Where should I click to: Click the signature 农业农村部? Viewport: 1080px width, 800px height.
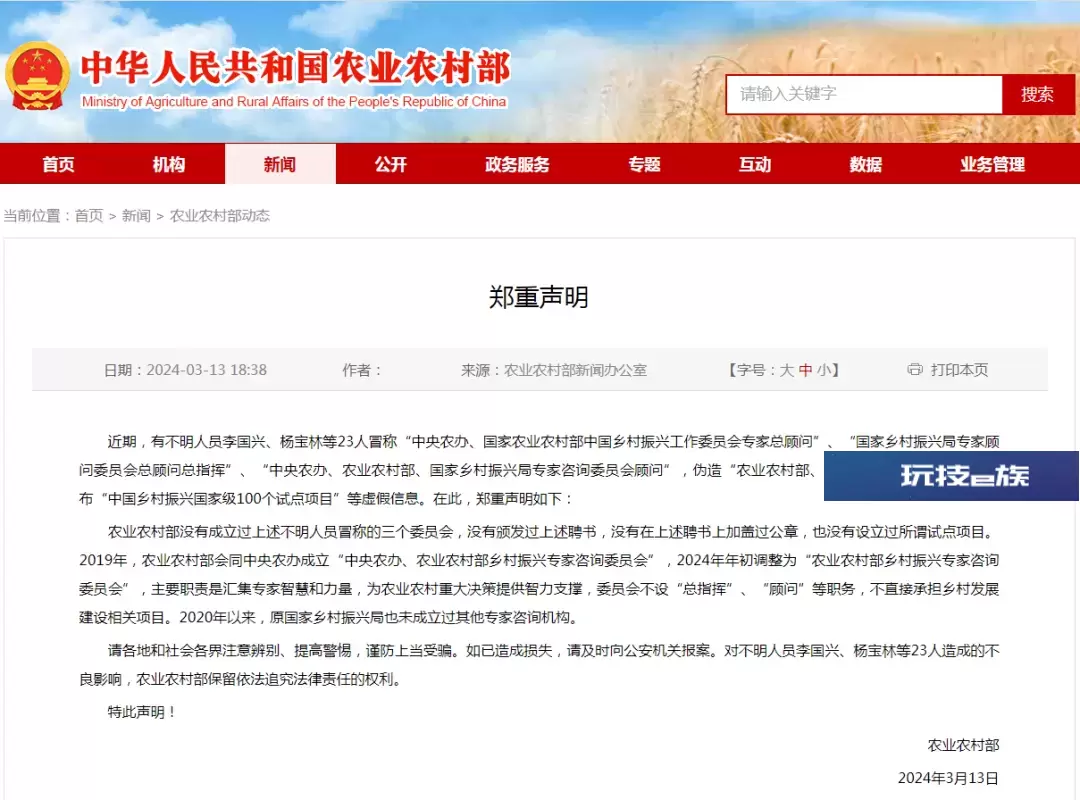tap(963, 745)
